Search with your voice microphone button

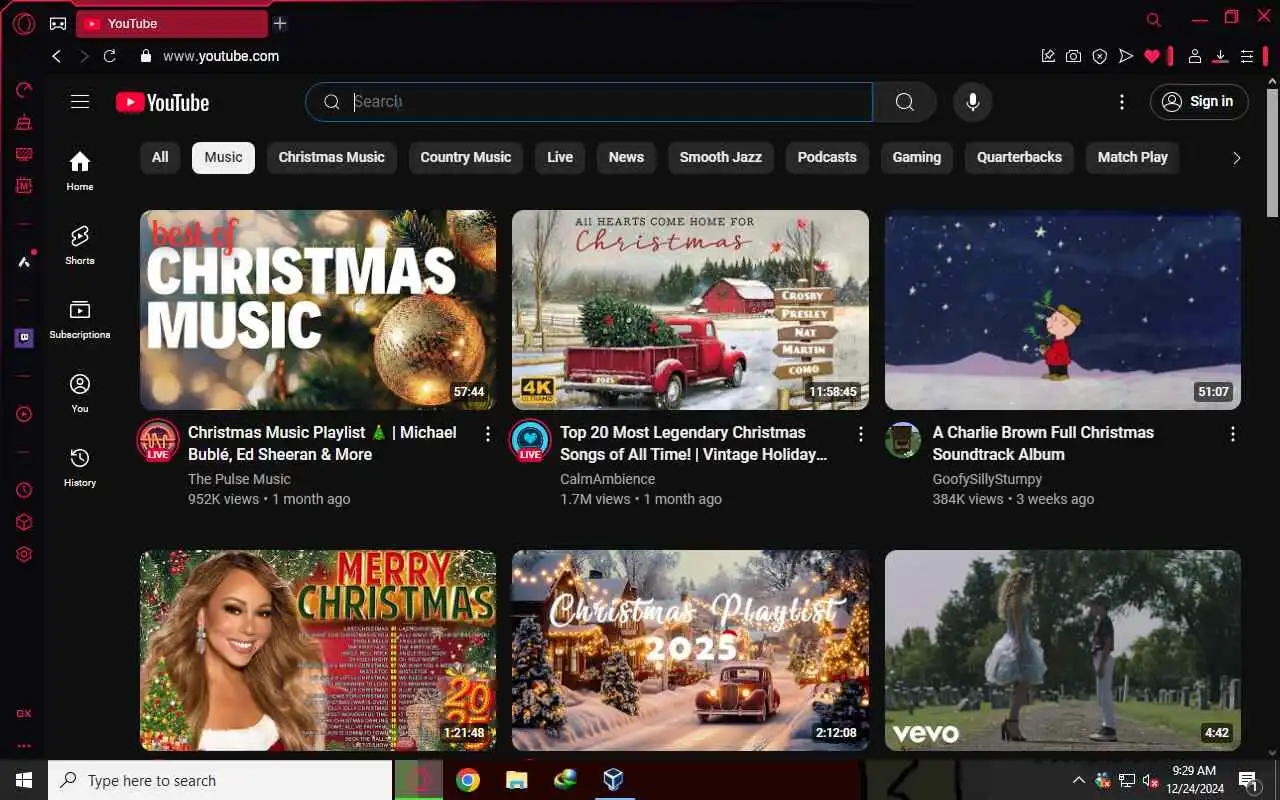[x=972, y=102]
